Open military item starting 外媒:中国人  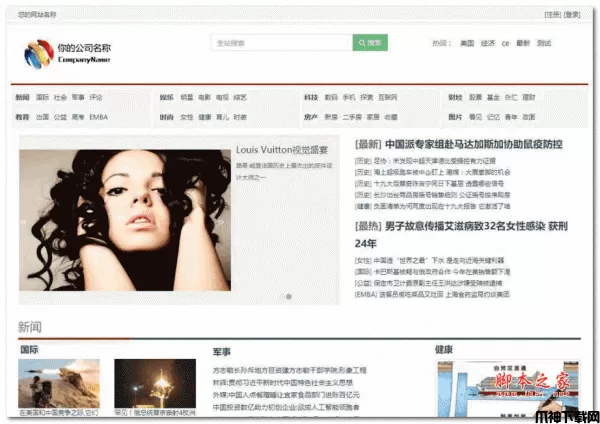[x=286, y=395]
